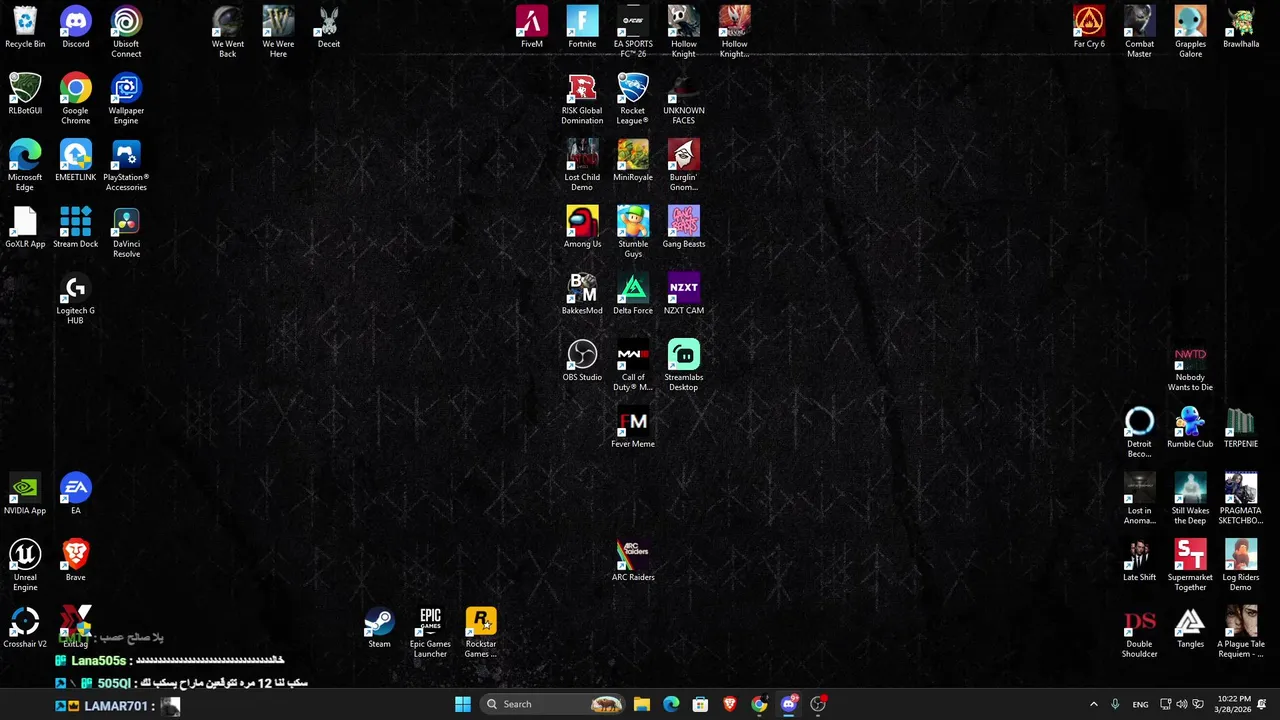This screenshot has height=720, width=1280.
Task: Select the EA app desktop icon
Action: 76,495
